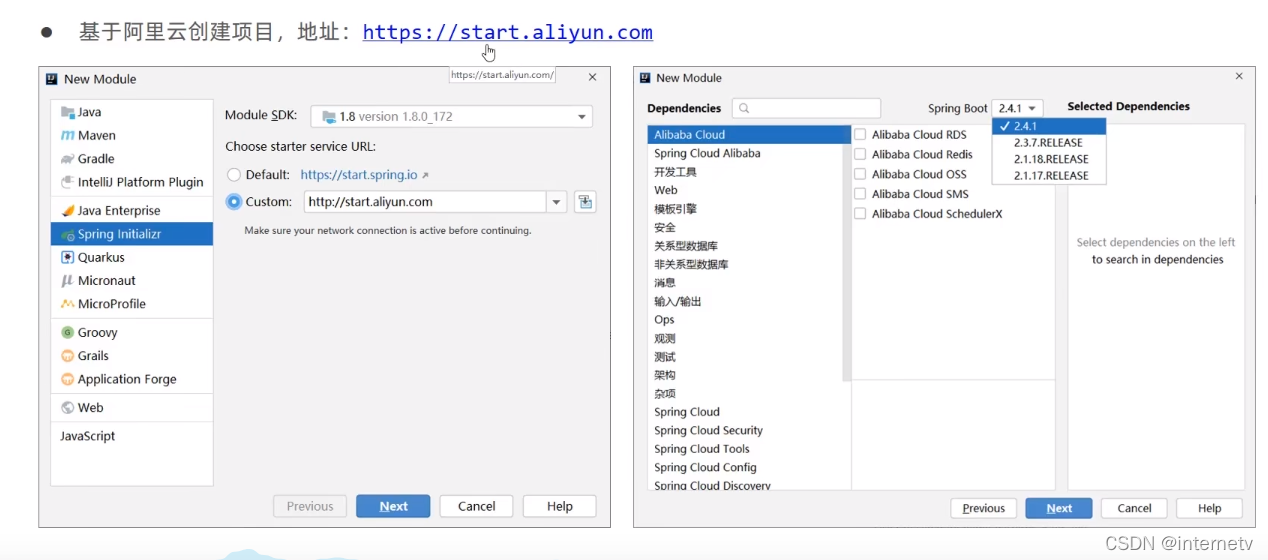Select MicroProfile module type

[132, 304]
